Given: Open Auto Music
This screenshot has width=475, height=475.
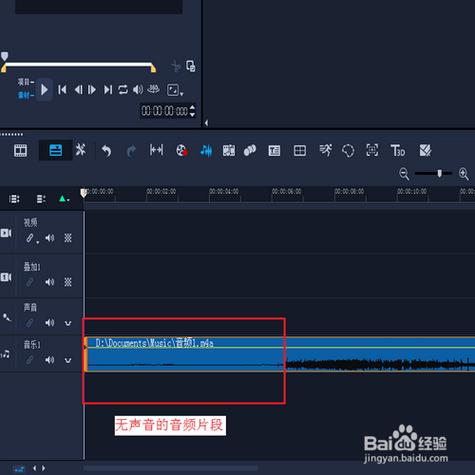Looking at the screenshot, I should coord(229,151).
